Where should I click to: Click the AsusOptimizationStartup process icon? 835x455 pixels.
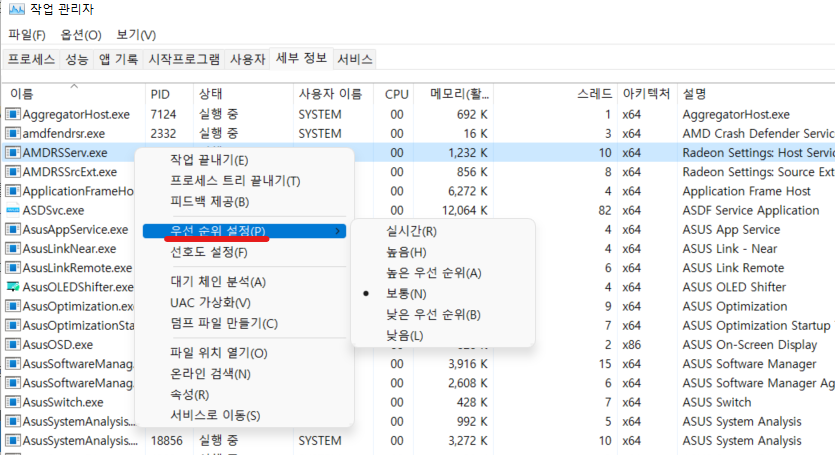(13, 325)
